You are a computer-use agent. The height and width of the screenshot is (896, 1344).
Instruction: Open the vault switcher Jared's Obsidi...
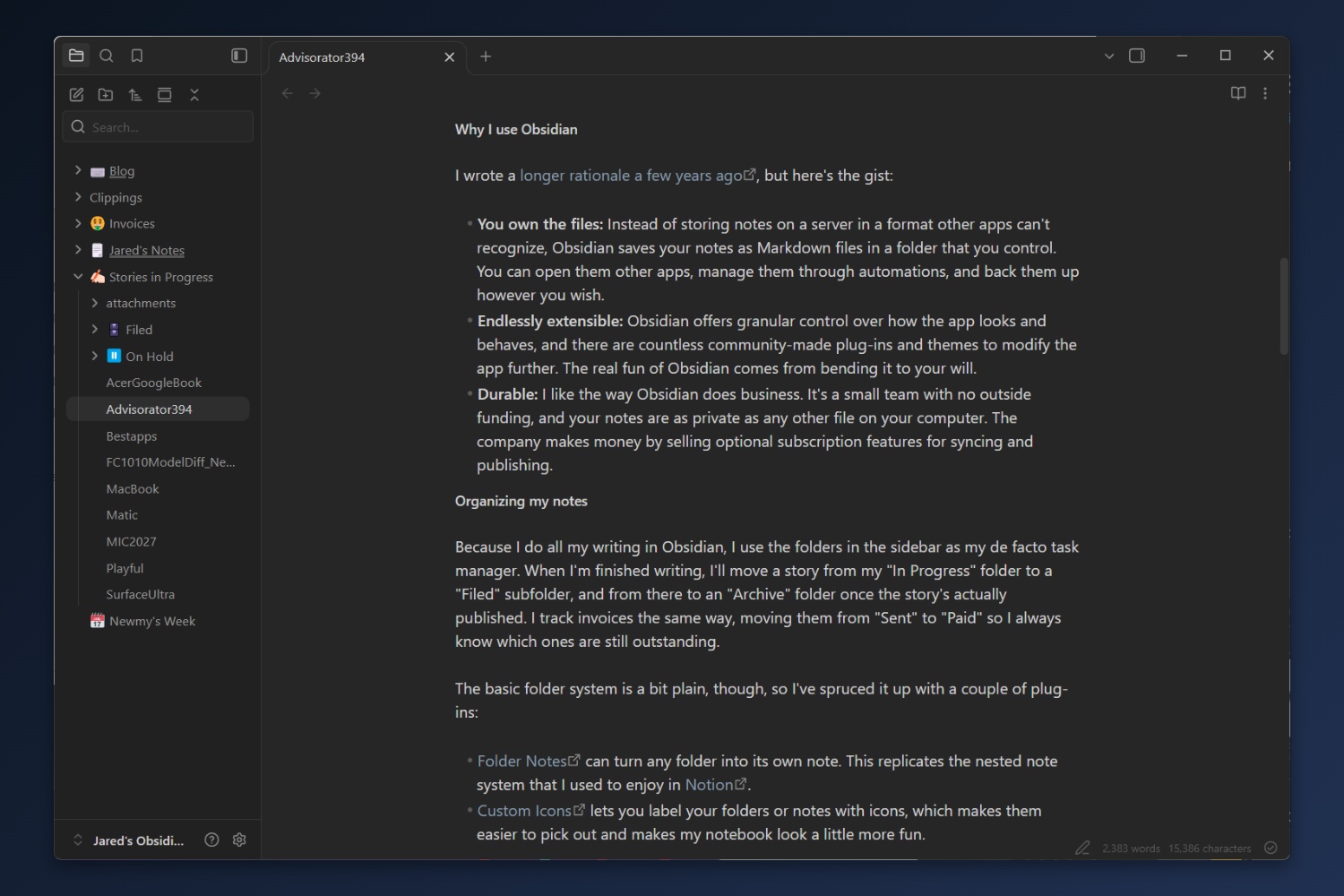(x=128, y=840)
